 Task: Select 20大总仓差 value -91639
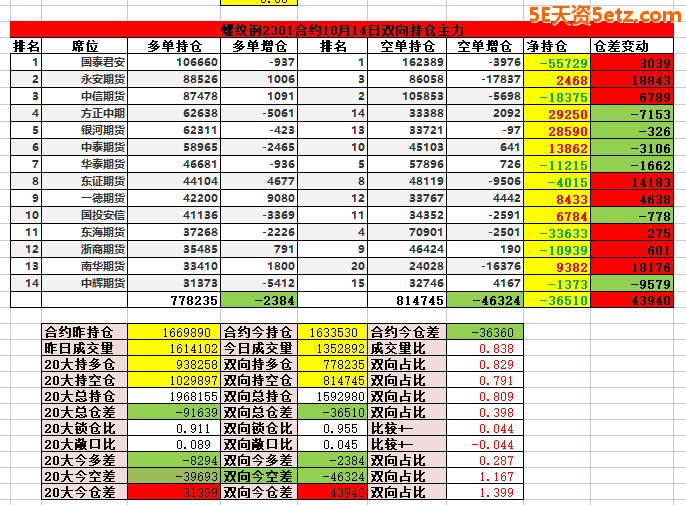click(x=174, y=412)
